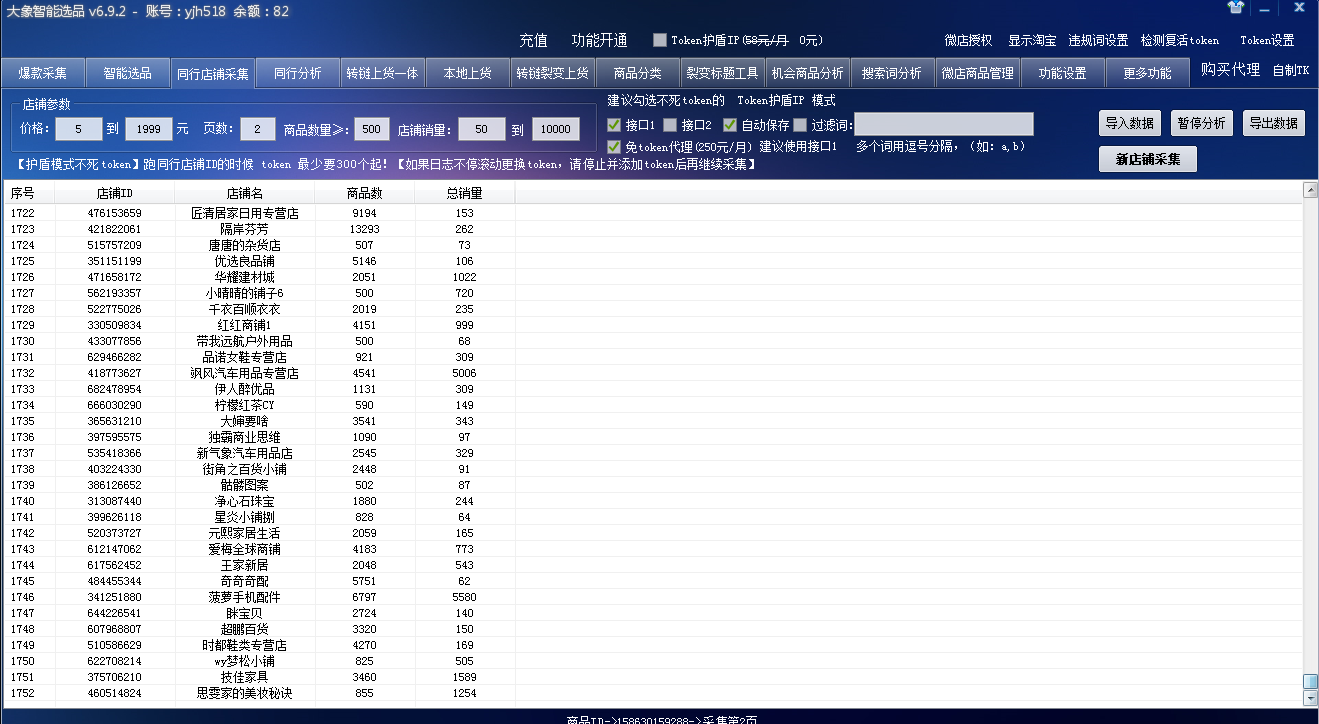
Task: Select the row for 柠檬红茶CY
Action: [653, 405]
